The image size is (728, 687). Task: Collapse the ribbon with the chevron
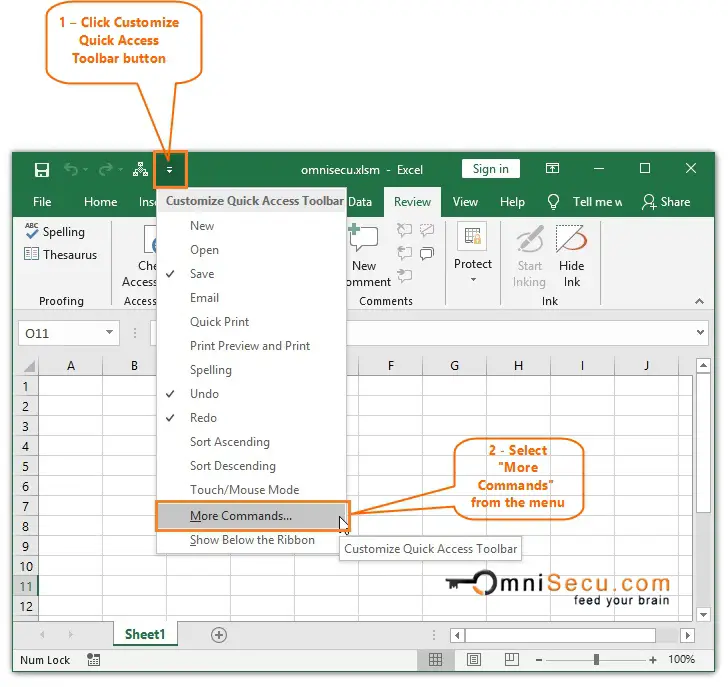(699, 301)
